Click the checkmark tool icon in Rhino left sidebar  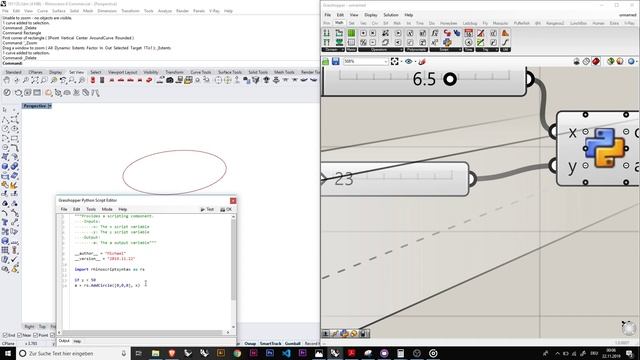click(14, 260)
